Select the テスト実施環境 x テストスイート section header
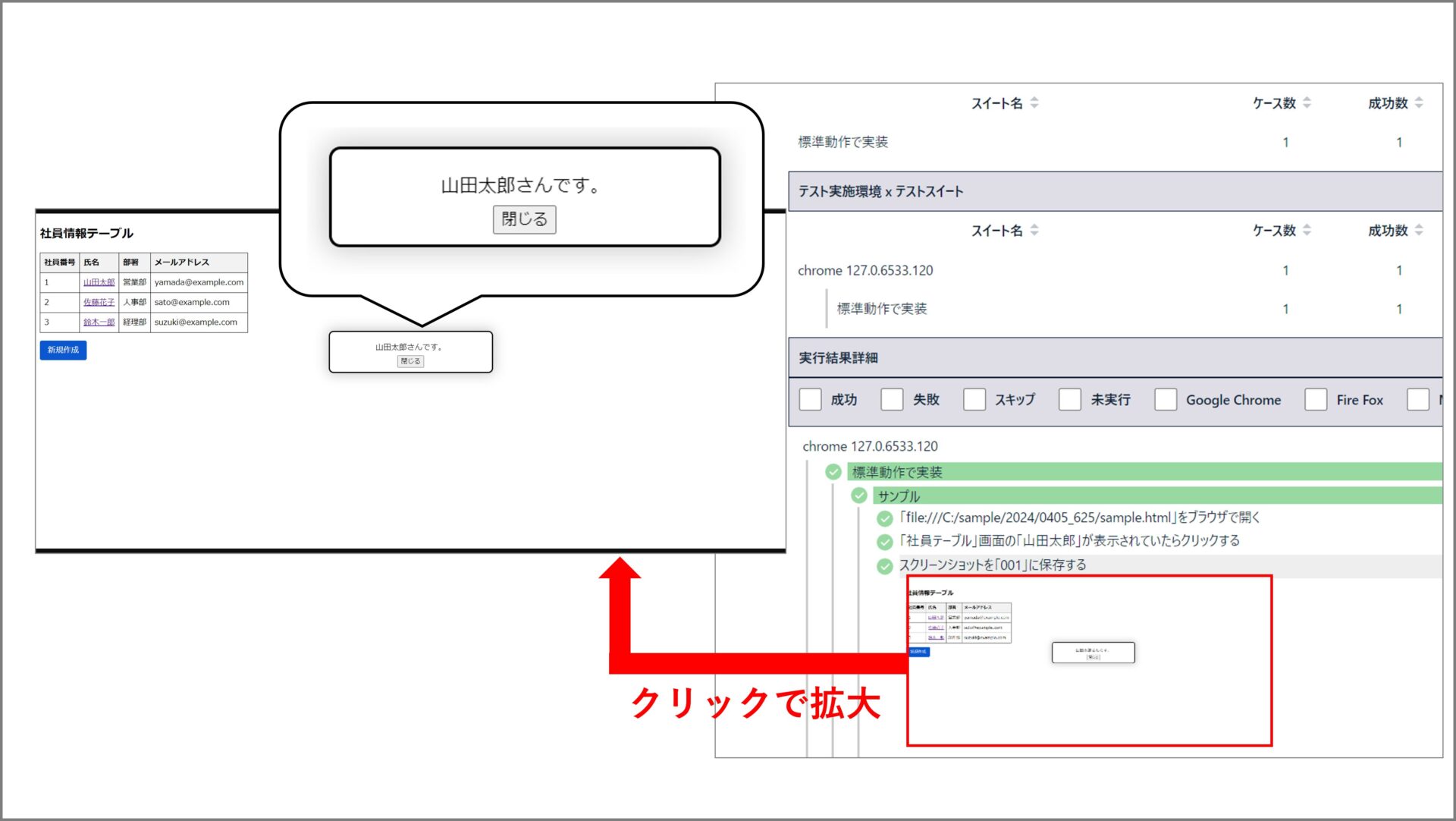The image size is (1456, 821). click(880, 192)
